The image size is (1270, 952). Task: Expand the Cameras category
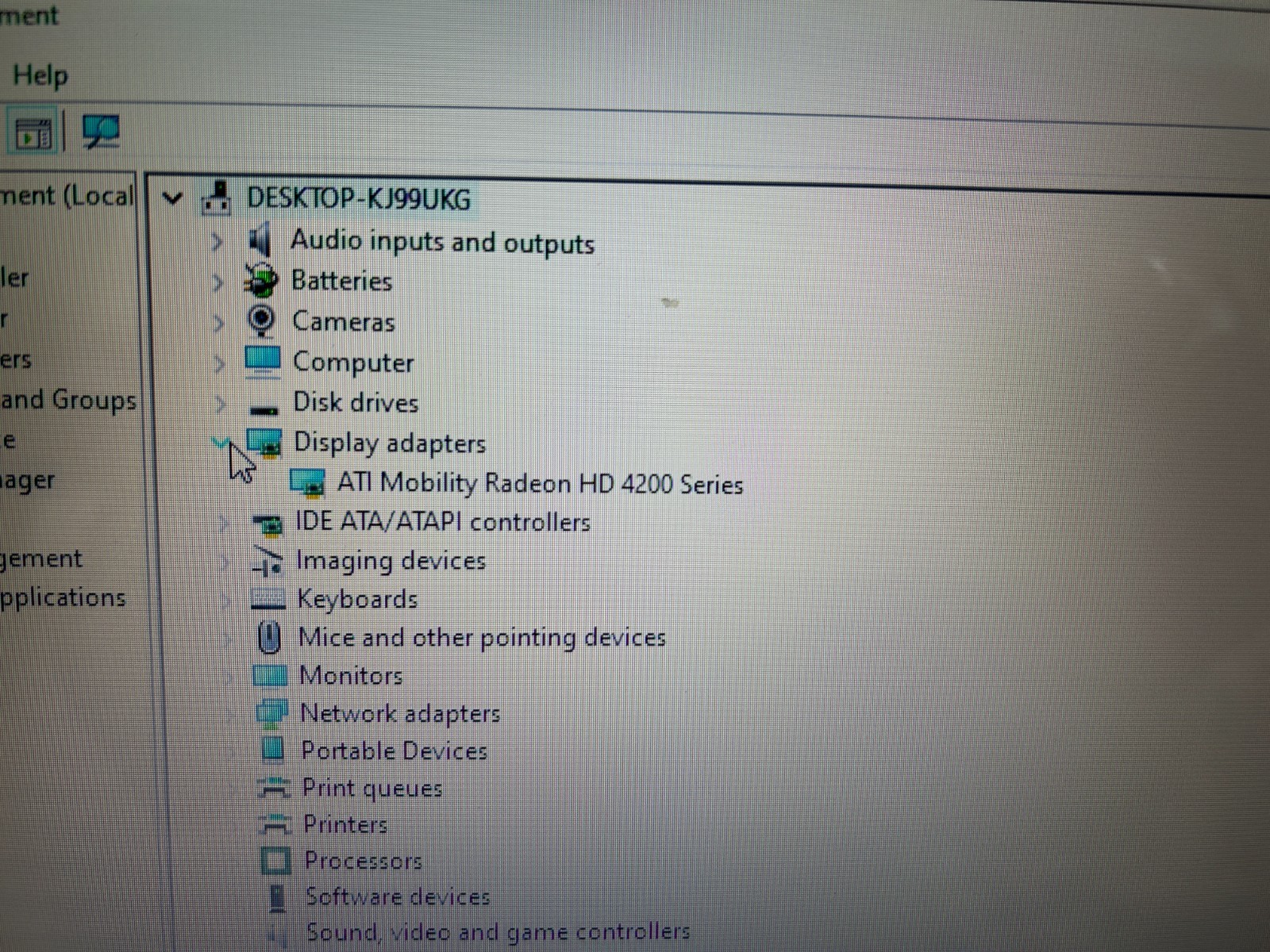tap(218, 323)
